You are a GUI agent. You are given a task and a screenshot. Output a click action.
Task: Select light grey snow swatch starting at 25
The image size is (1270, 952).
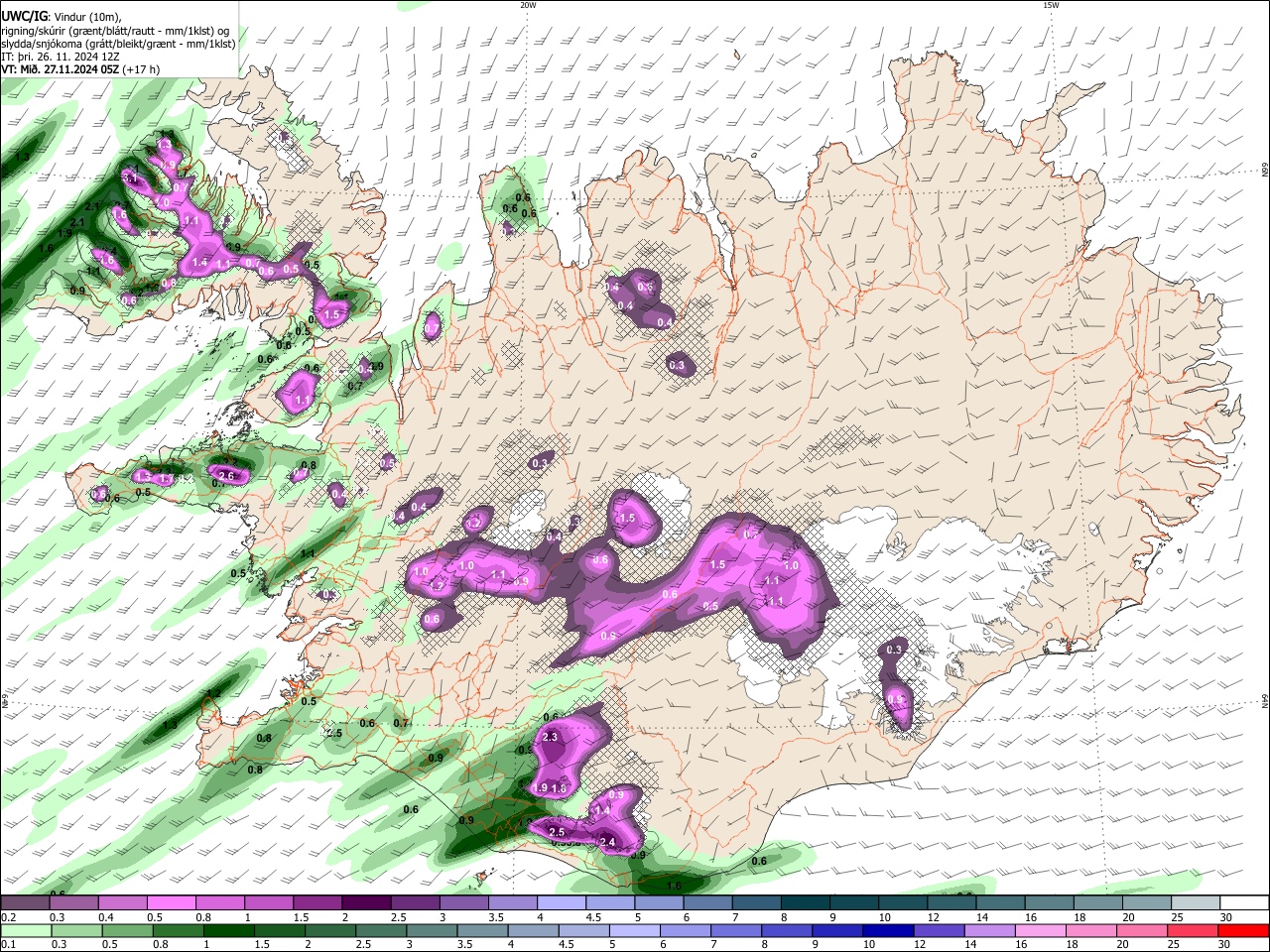1197,903
